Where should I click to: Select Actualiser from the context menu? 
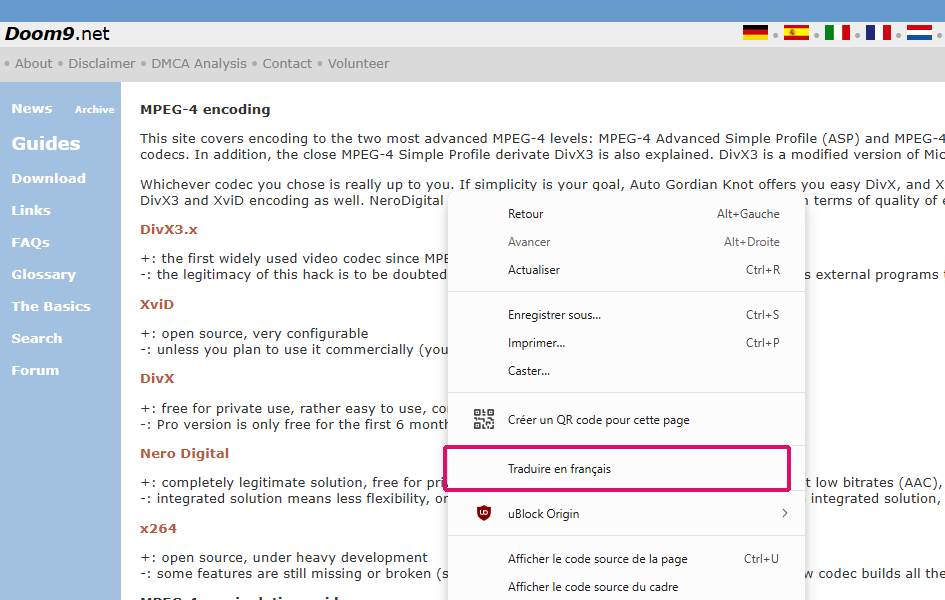pyautogui.click(x=626, y=270)
